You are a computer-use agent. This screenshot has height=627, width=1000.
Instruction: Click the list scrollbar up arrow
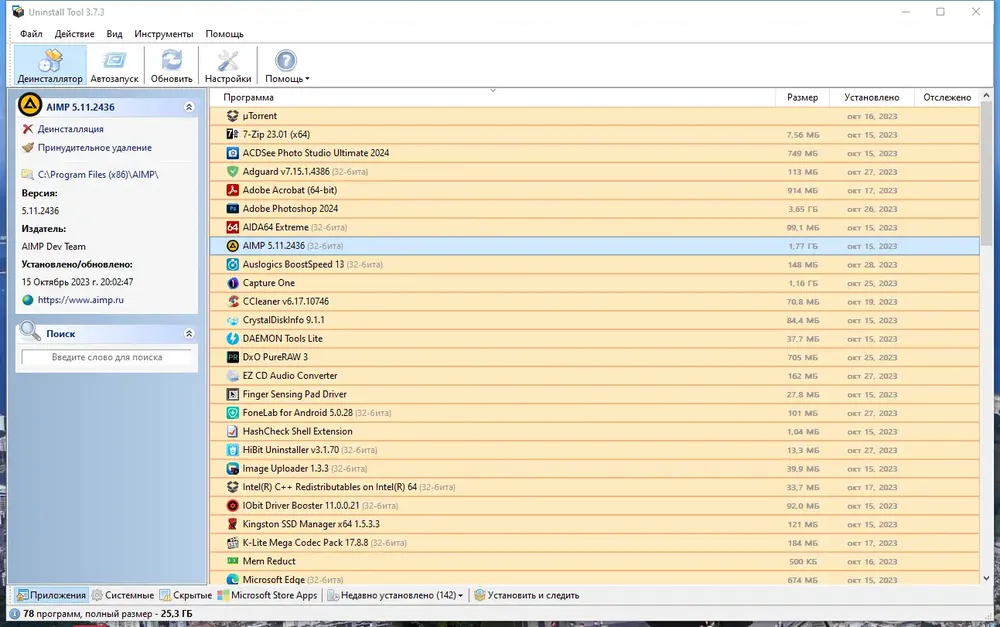coord(986,96)
